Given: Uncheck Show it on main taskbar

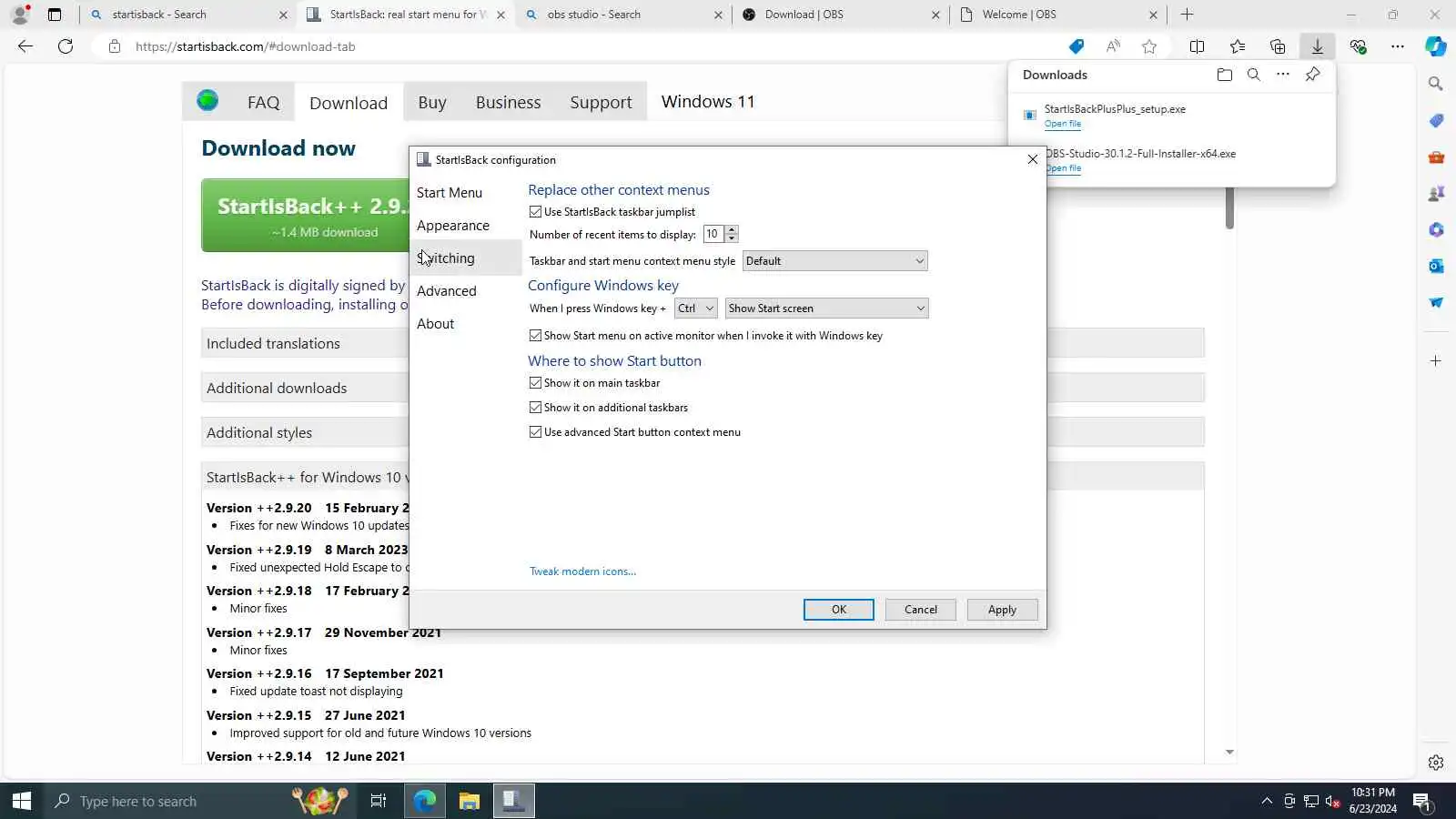Looking at the screenshot, I should (595, 383).
